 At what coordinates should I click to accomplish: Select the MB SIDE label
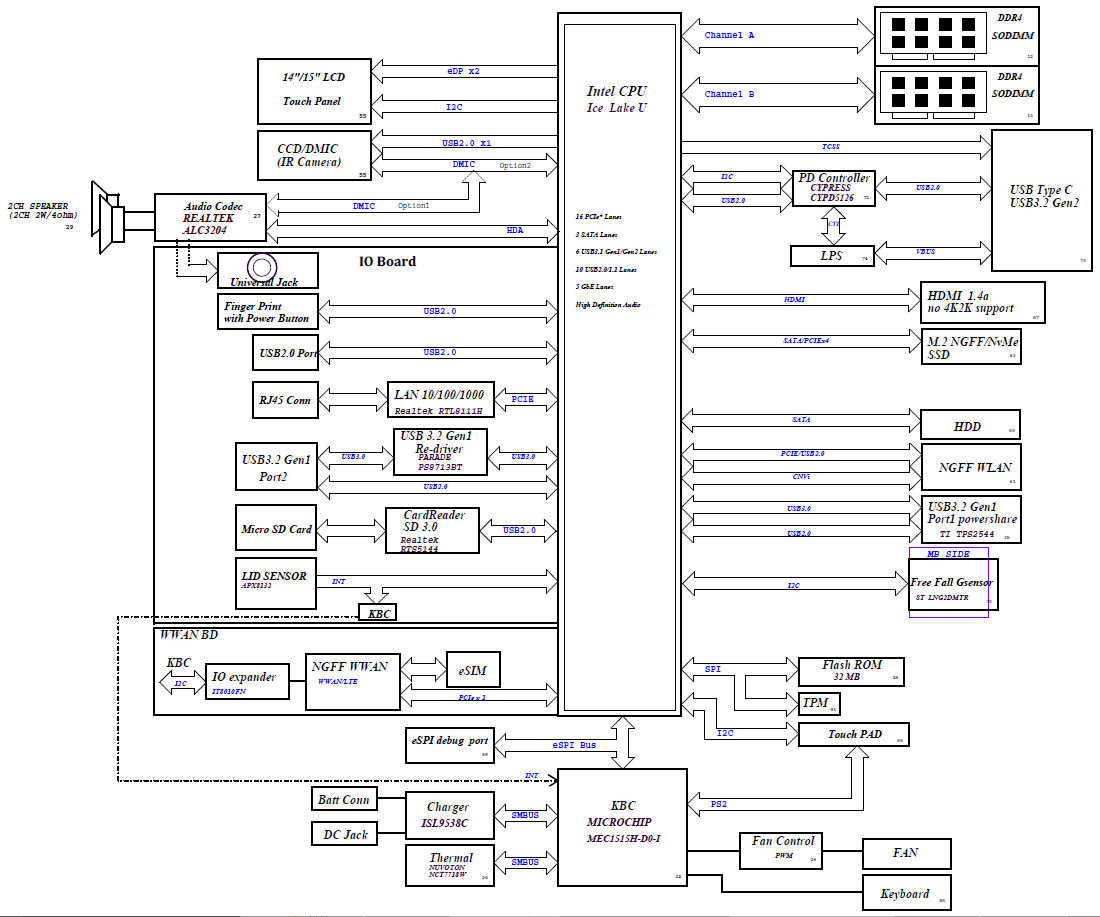(948, 554)
